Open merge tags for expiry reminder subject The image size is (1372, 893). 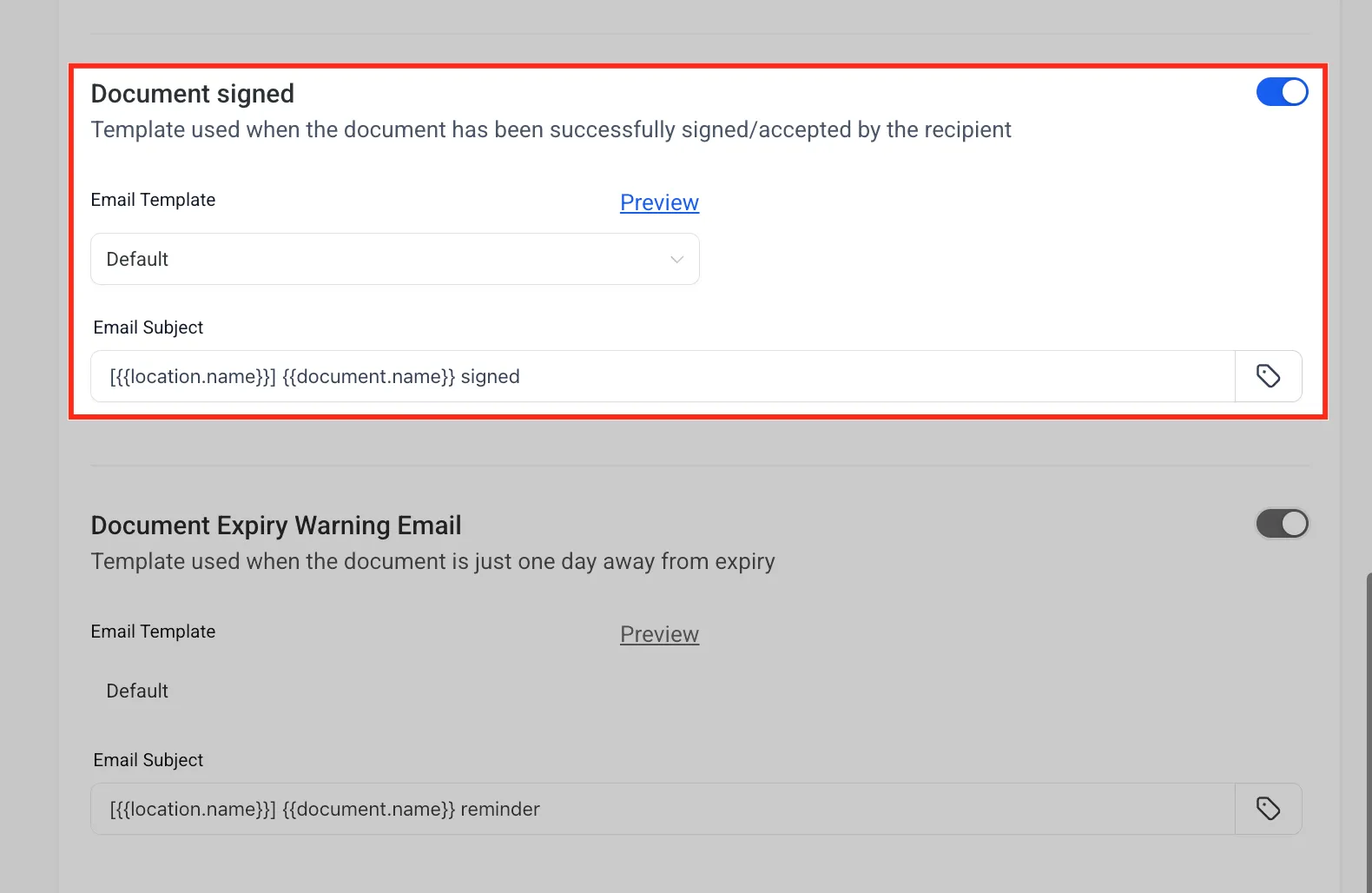[1268, 809]
